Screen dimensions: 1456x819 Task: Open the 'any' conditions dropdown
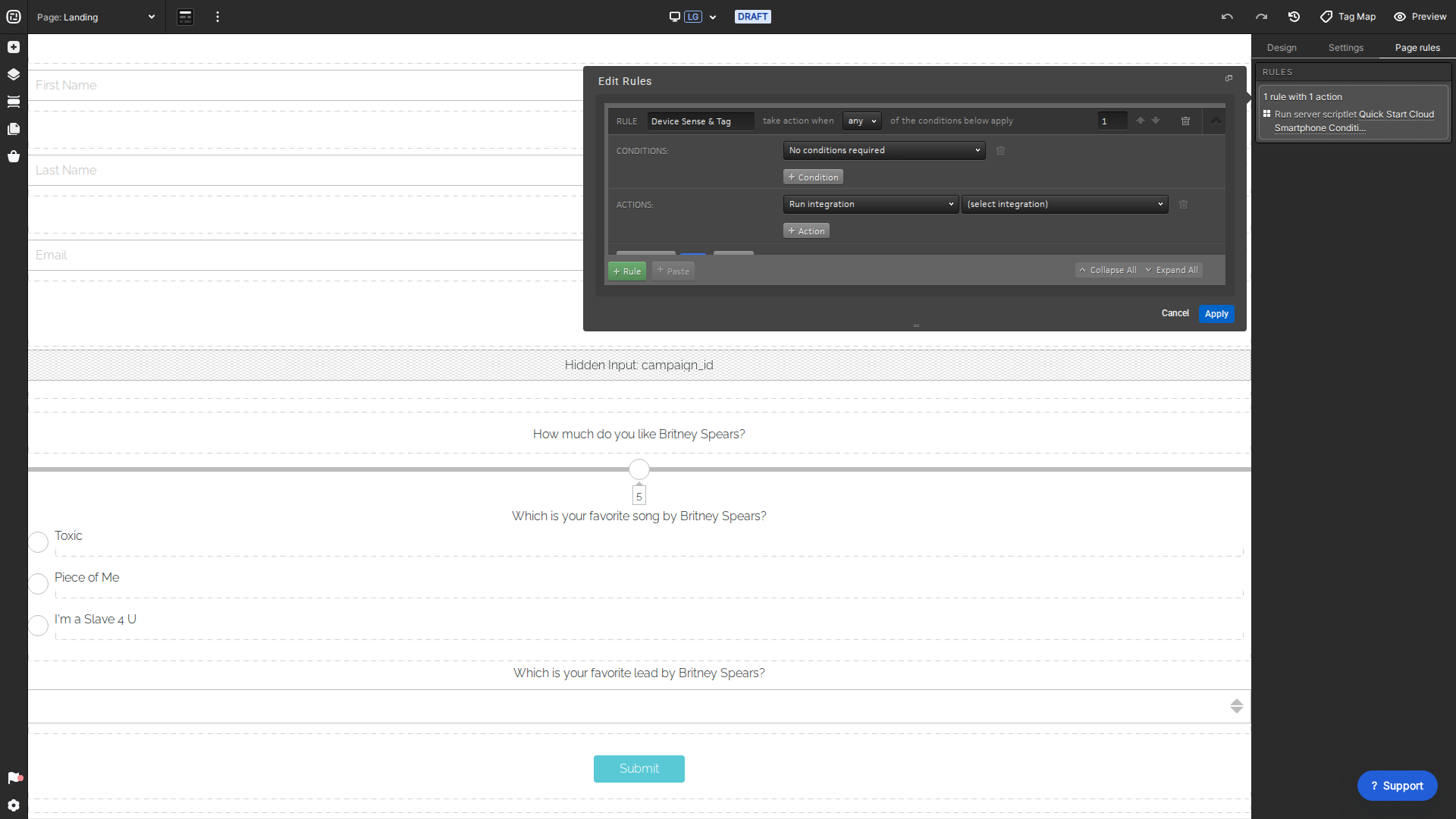pyautogui.click(x=861, y=121)
